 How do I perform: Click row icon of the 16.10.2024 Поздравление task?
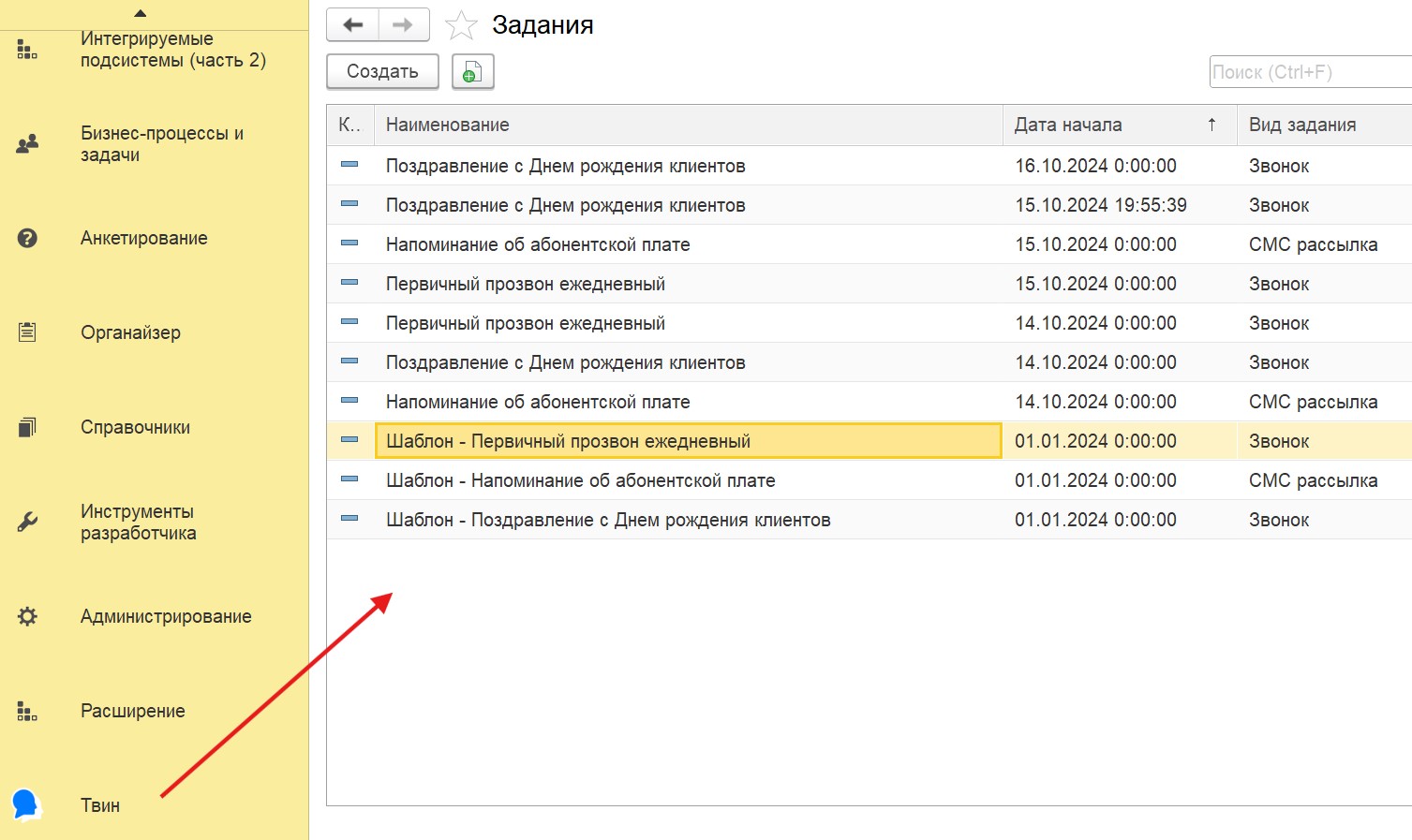pyautogui.click(x=349, y=165)
